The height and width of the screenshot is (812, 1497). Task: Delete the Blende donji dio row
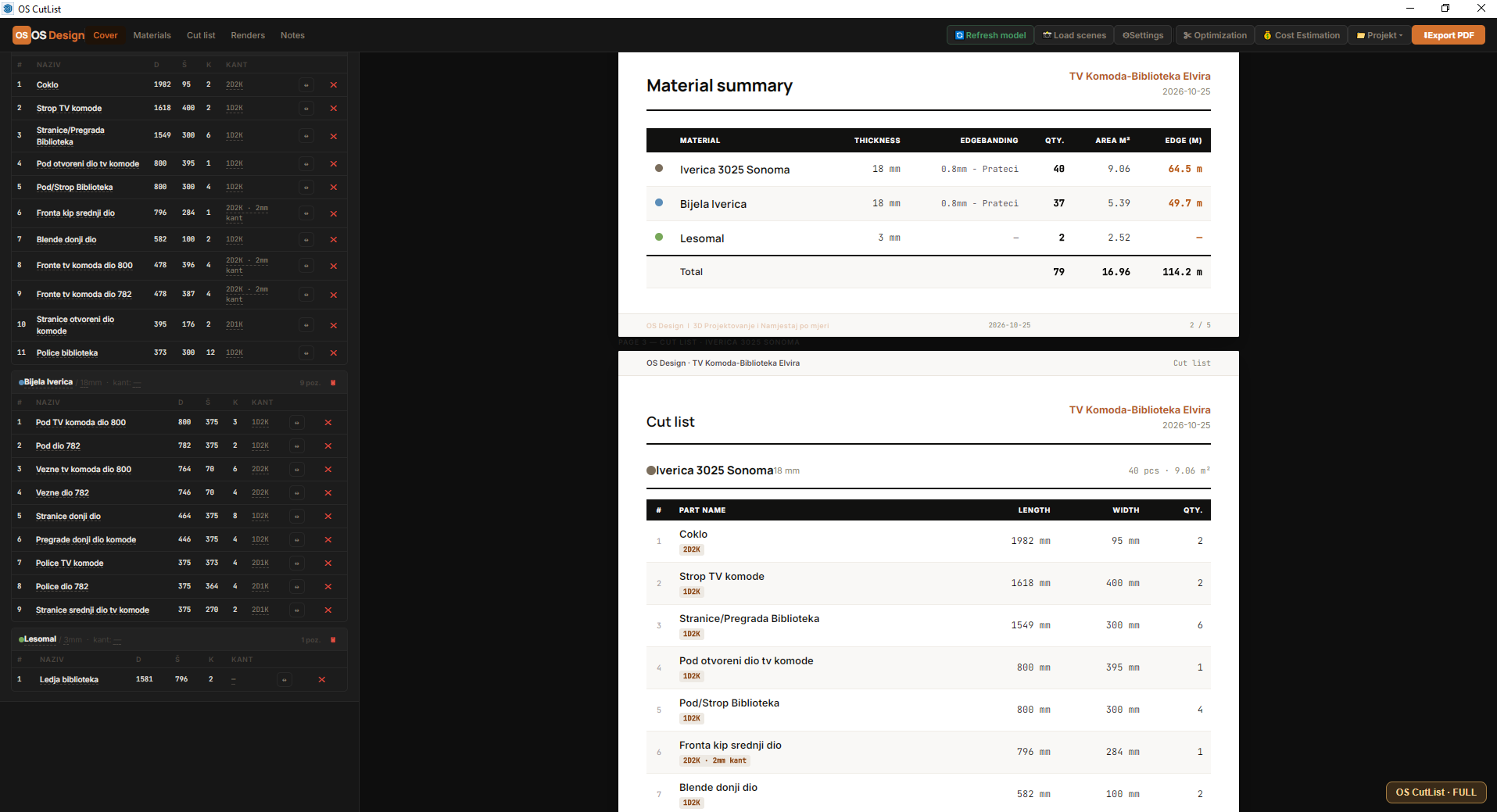[334, 240]
